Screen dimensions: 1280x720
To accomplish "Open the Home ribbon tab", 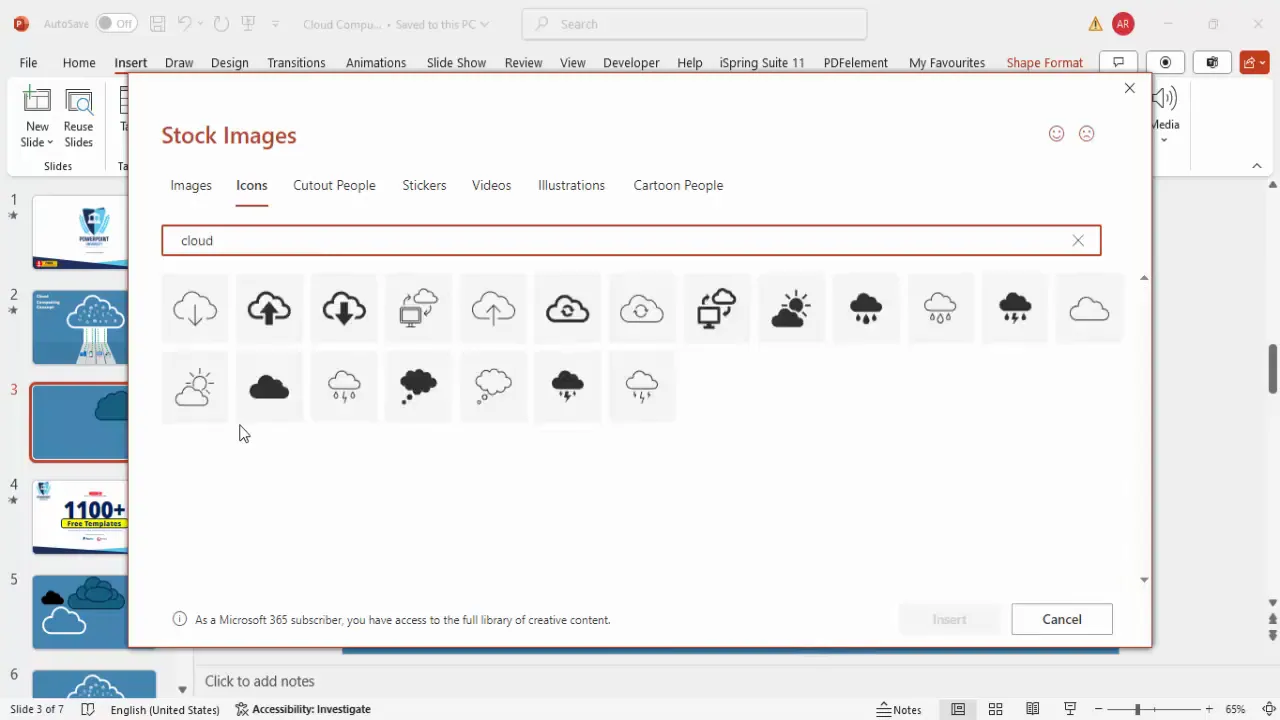I will (x=79, y=62).
